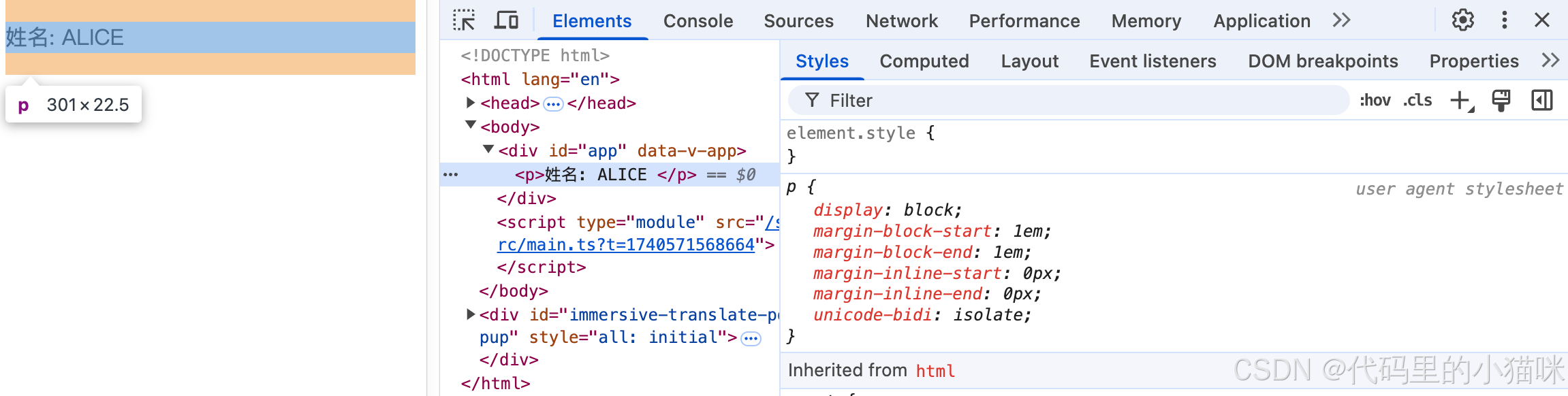Select the DOM breakpoints sub-tab
Image resolution: width=1568 pixels, height=396 pixels.
pyautogui.click(x=1323, y=61)
